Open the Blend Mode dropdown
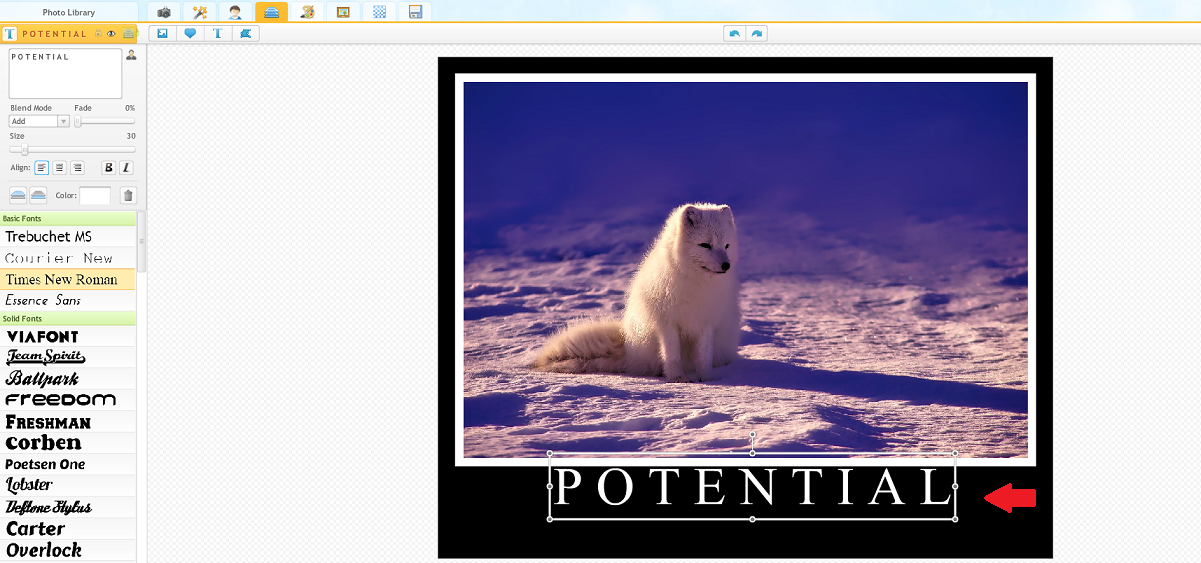Viewport: 1201px width, 563px height. 39,121
